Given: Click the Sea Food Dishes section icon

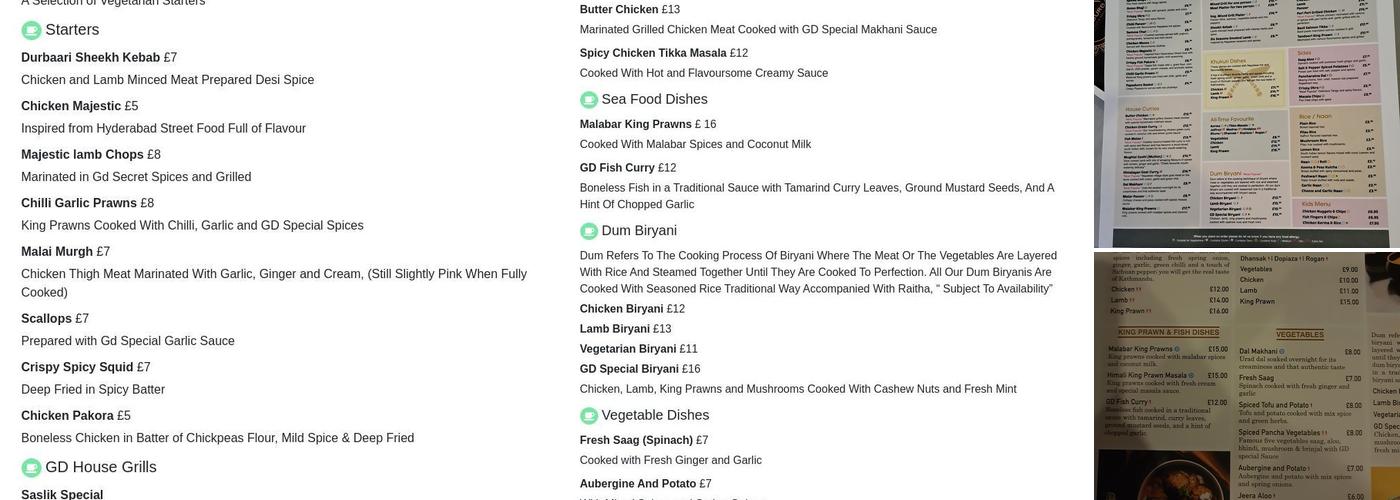Looking at the screenshot, I should click(x=589, y=100).
